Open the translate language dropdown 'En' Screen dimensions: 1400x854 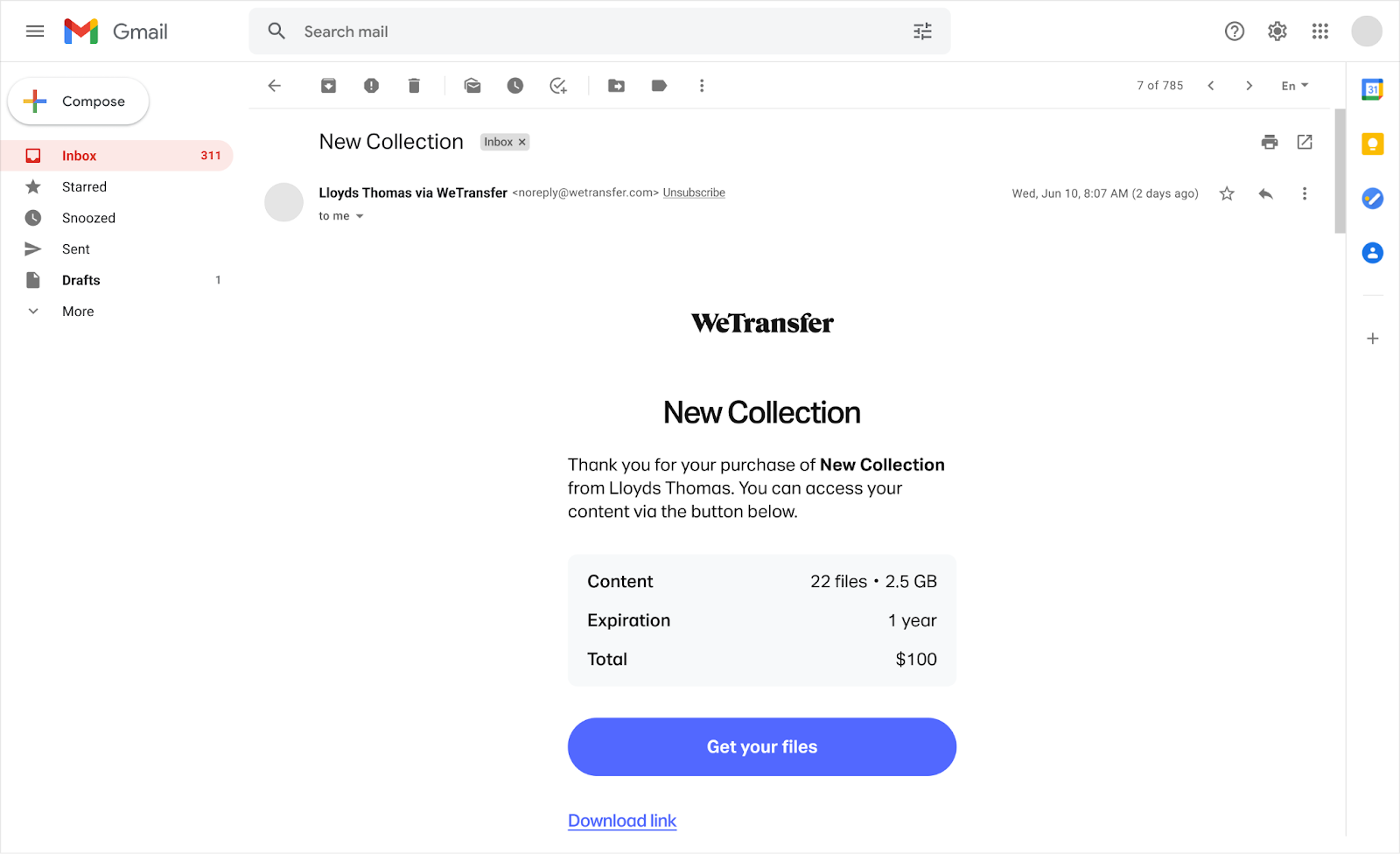[x=1294, y=85]
